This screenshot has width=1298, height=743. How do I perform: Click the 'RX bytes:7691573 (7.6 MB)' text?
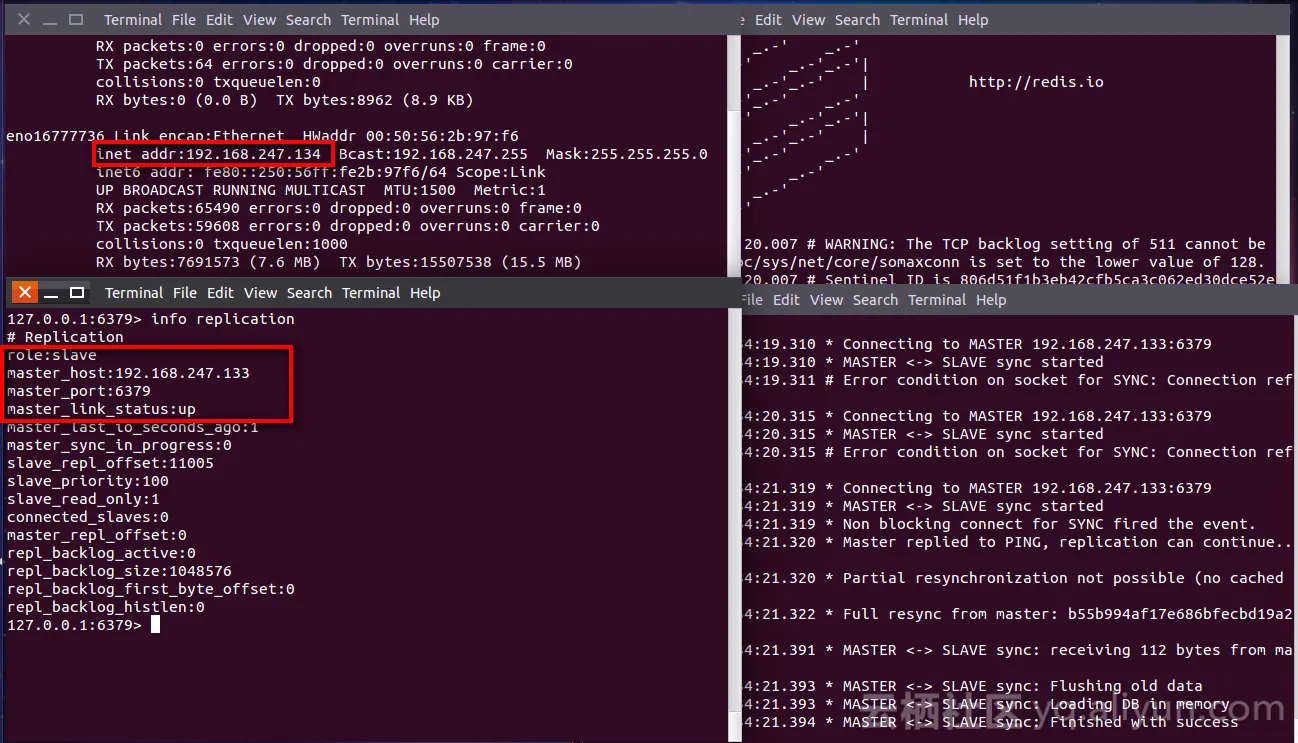tap(208, 262)
